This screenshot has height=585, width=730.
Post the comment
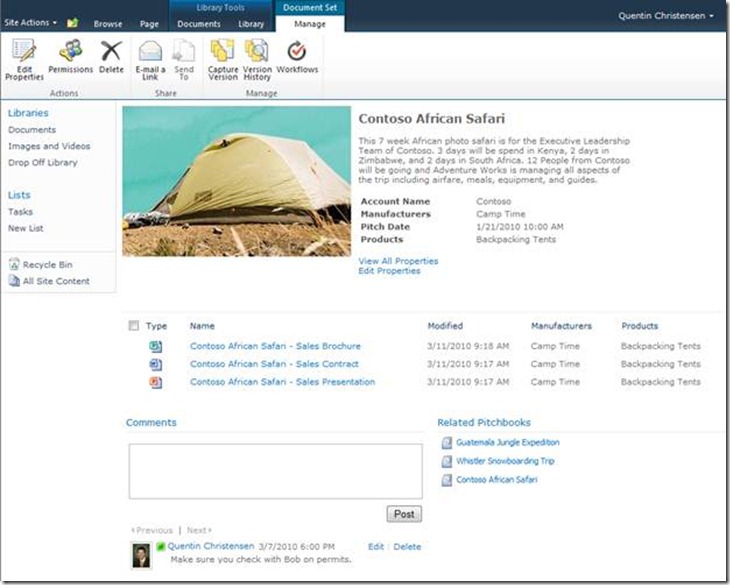click(x=404, y=514)
